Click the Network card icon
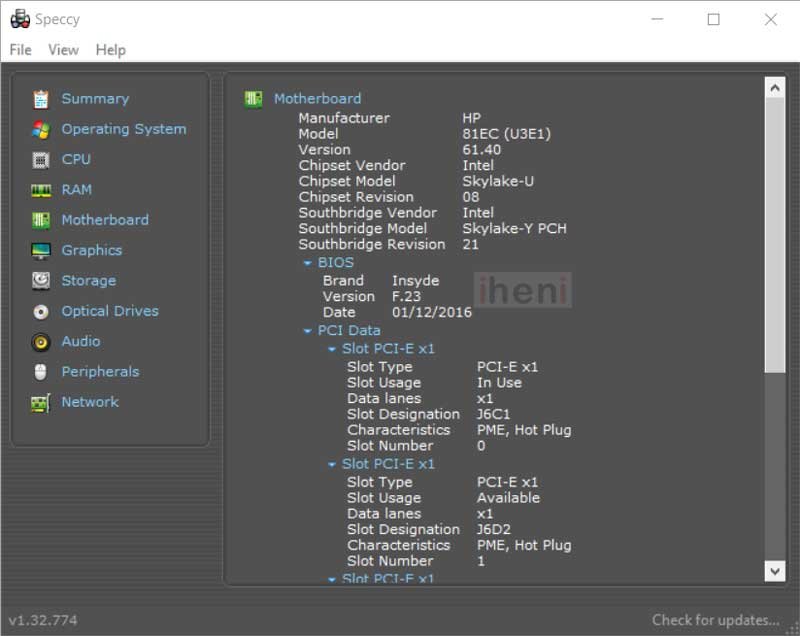The image size is (800, 636). (41, 403)
